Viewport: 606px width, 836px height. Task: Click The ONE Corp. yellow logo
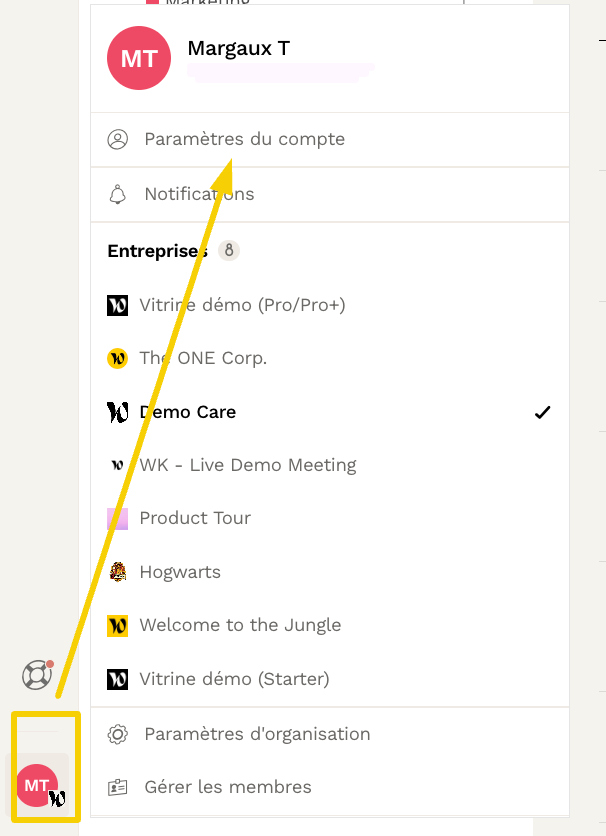pyautogui.click(x=118, y=358)
